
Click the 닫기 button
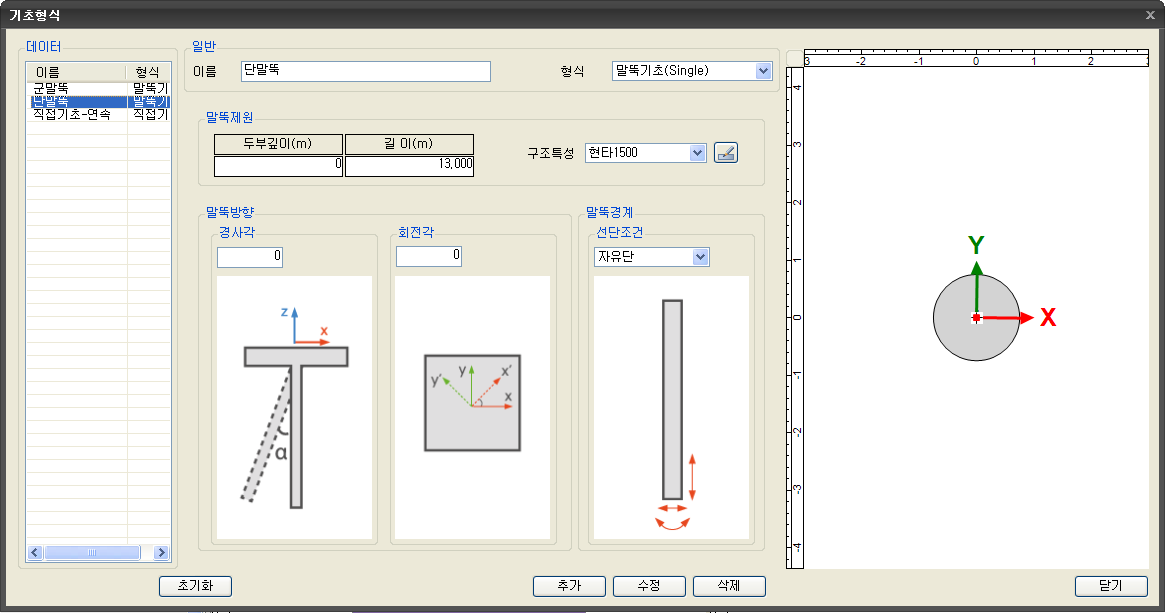pyautogui.click(x=1111, y=586)
